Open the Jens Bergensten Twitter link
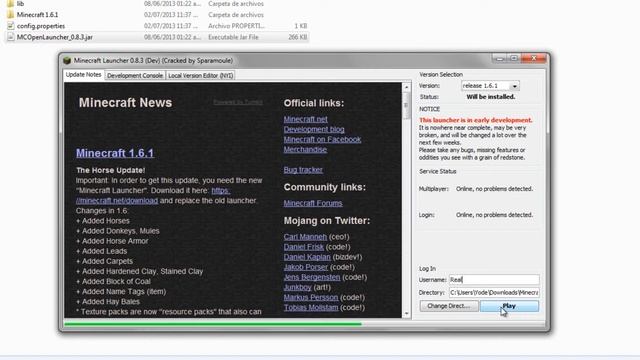The image size is (640, 360). tap(312, 277)
